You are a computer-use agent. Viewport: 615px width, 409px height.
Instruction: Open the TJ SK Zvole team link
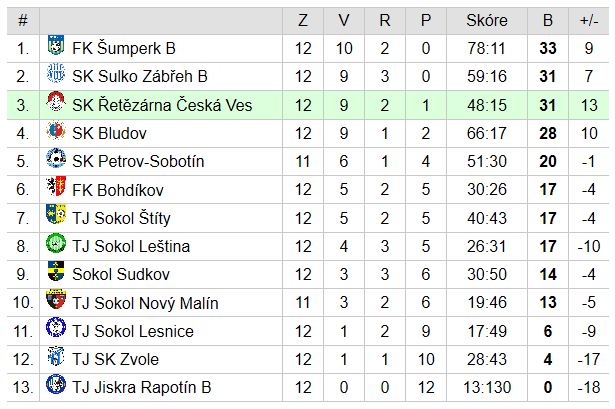116,360
